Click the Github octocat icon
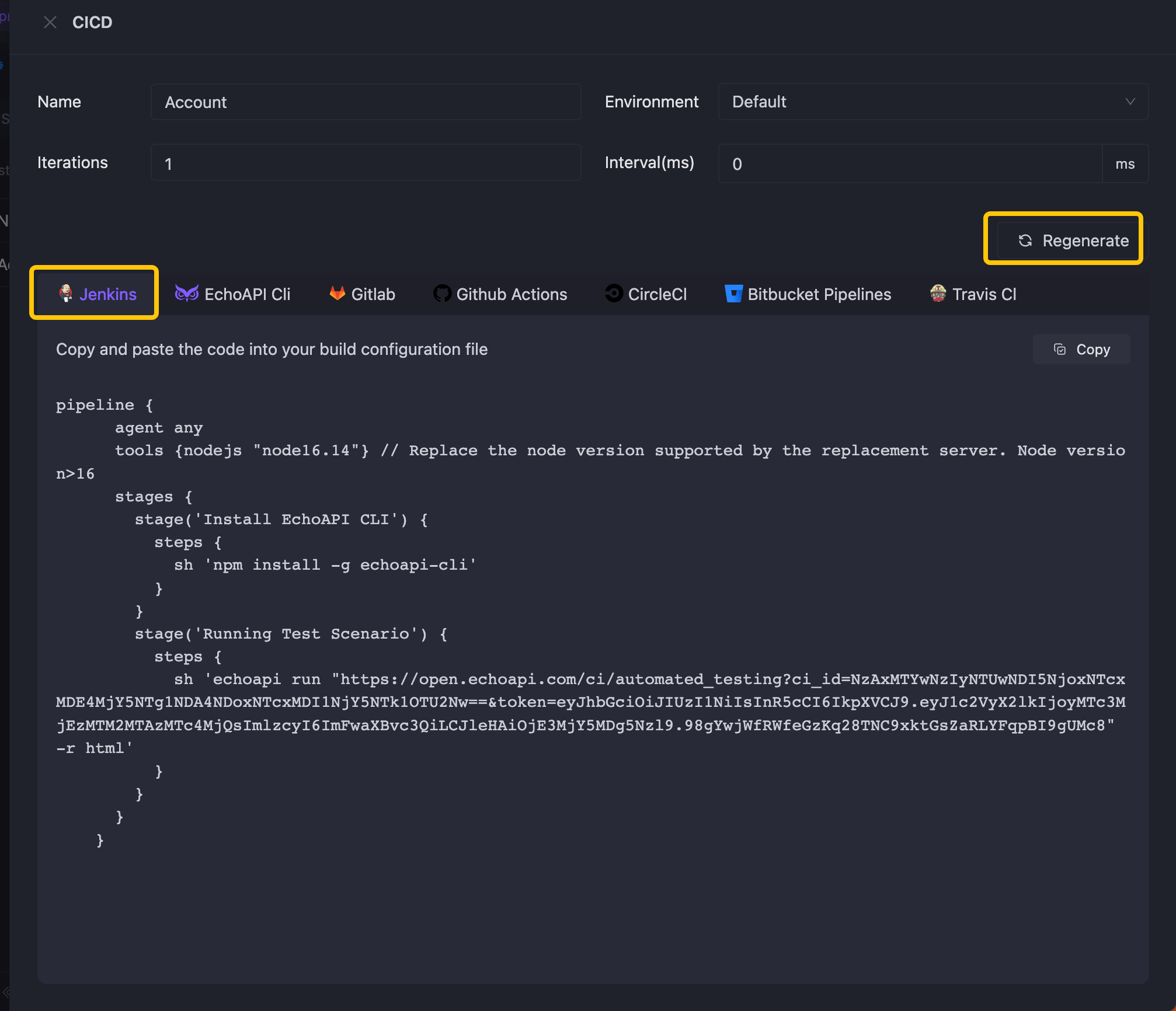Viewport: 1176px width, 1011px height. point(442,293)
